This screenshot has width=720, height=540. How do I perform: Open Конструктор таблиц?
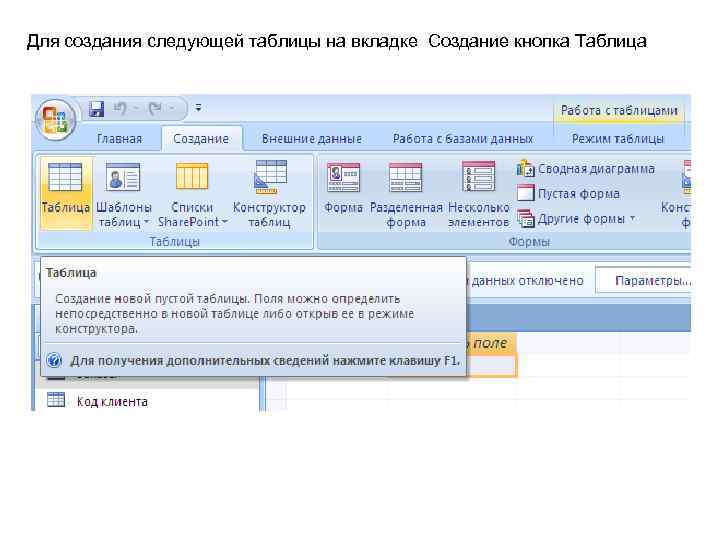coord(269,195)
